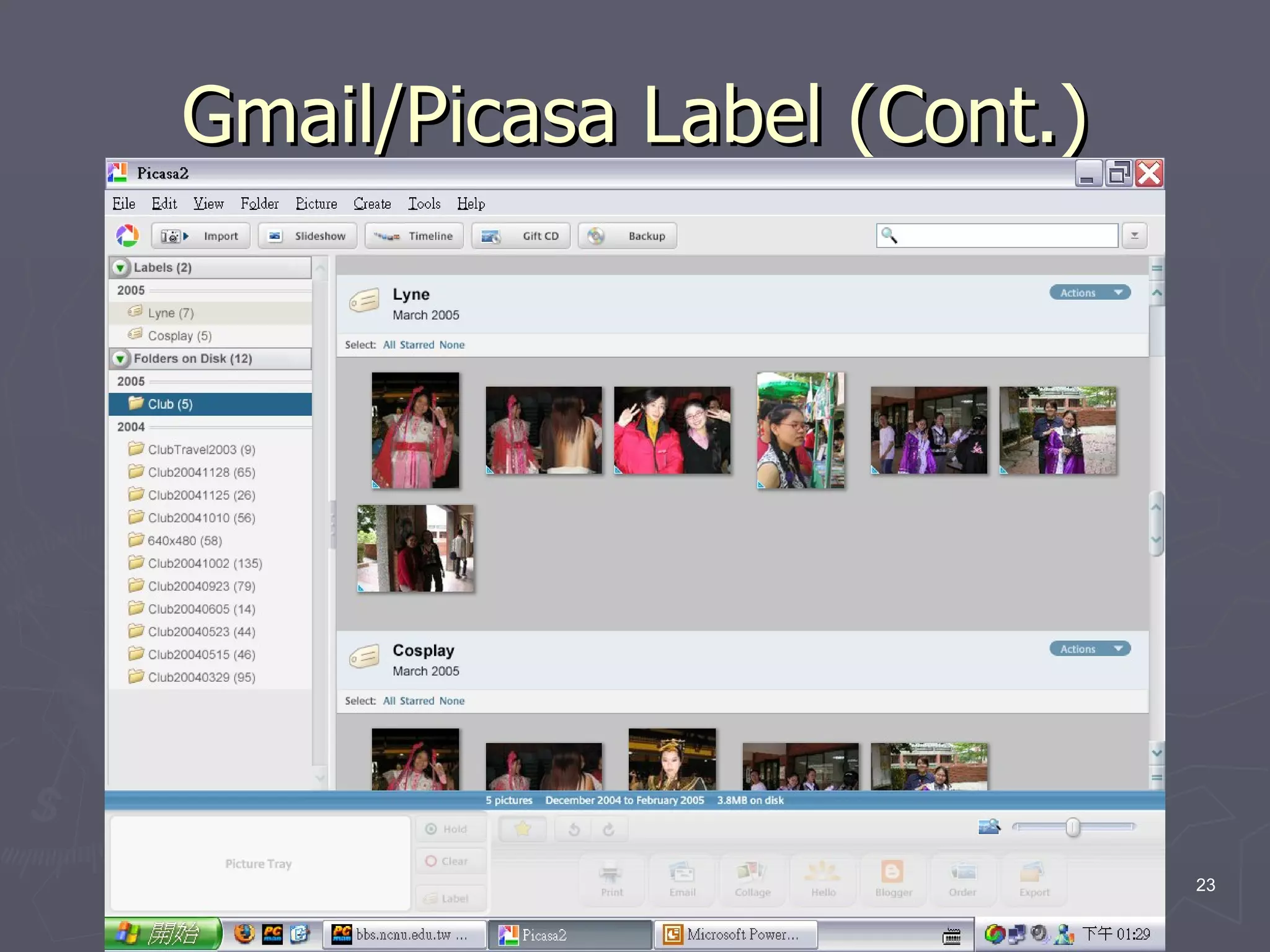Select Starred pictures in Lyne label
This screenshot has width=1270, height=952.
coord(417,345)
